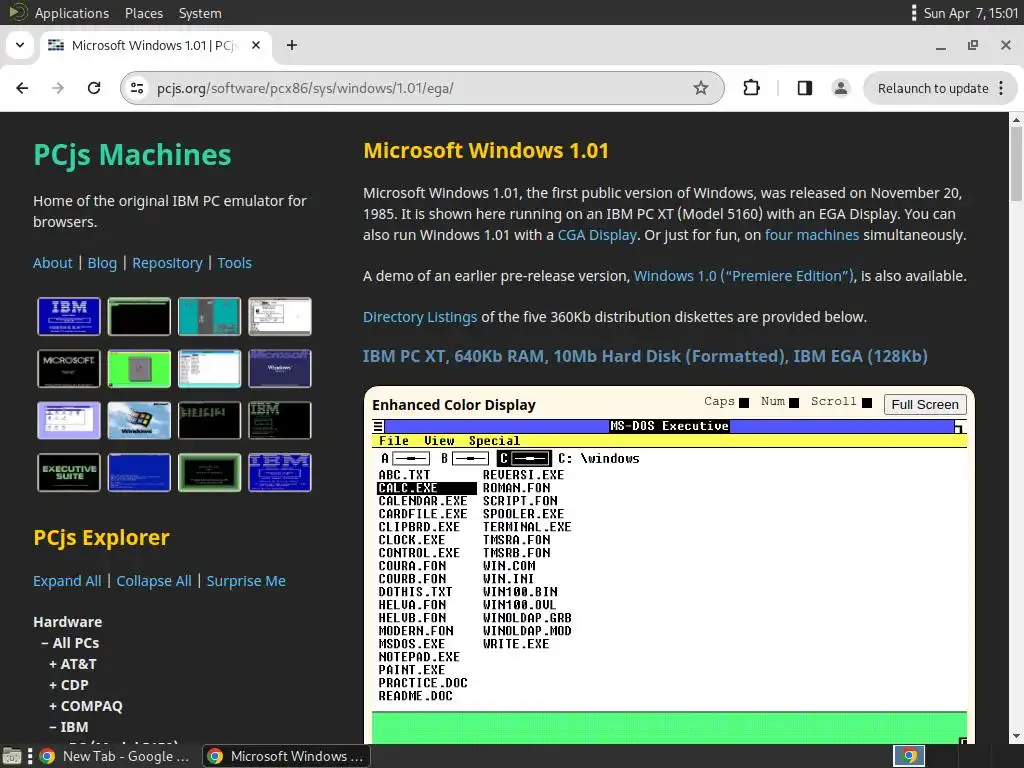Switch to New Tab - Google taskbar window
1024x768 pixels.
click(x=115, y=756)
